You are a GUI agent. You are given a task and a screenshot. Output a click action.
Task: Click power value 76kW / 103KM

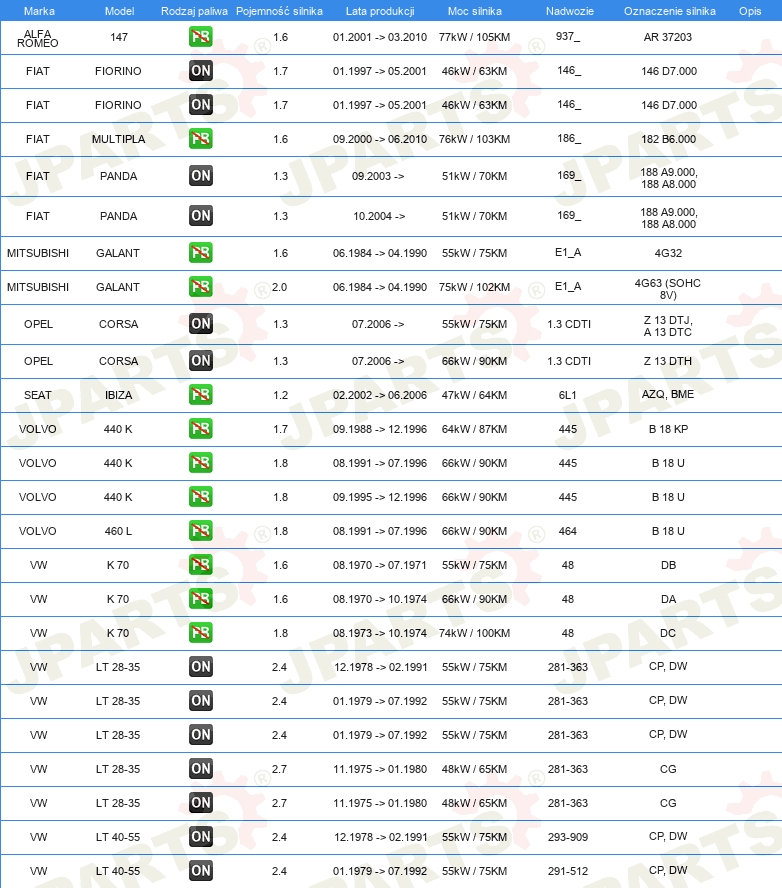coord(475,139)
